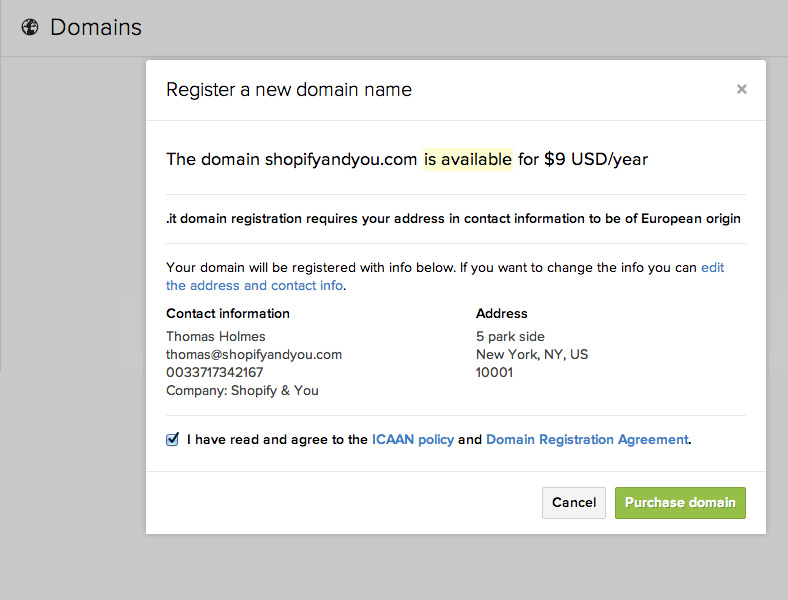Click the shopifyandyou.com domain name text
Viewport: 788px width, 600px height.
pyautogui.click(x=341, y=159)
